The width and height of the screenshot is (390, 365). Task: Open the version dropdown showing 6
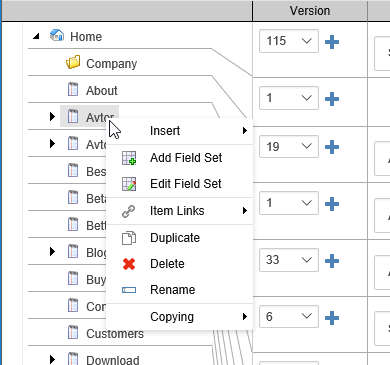(x=289, y=316)
